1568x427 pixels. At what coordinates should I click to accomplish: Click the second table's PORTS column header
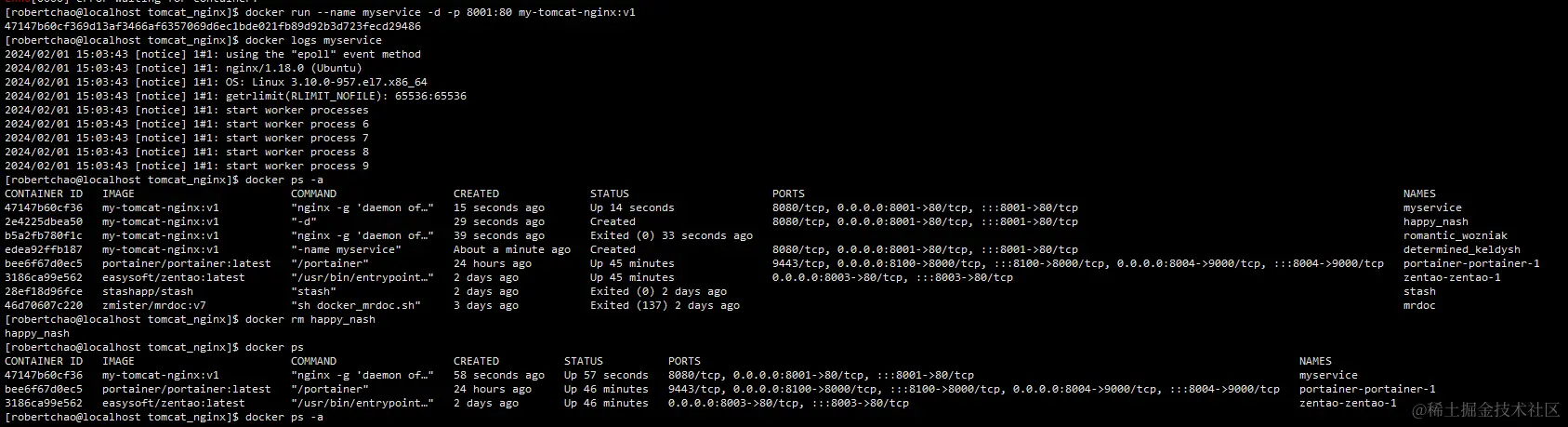click(x=684, y=362)
